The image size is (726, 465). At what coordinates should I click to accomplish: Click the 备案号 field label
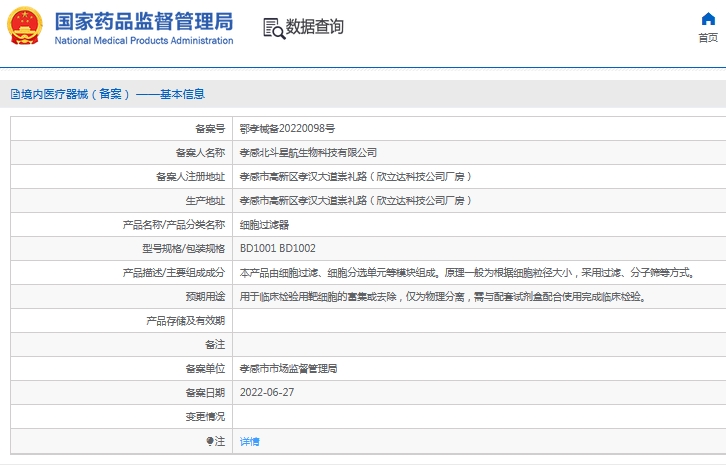[210, 129]
